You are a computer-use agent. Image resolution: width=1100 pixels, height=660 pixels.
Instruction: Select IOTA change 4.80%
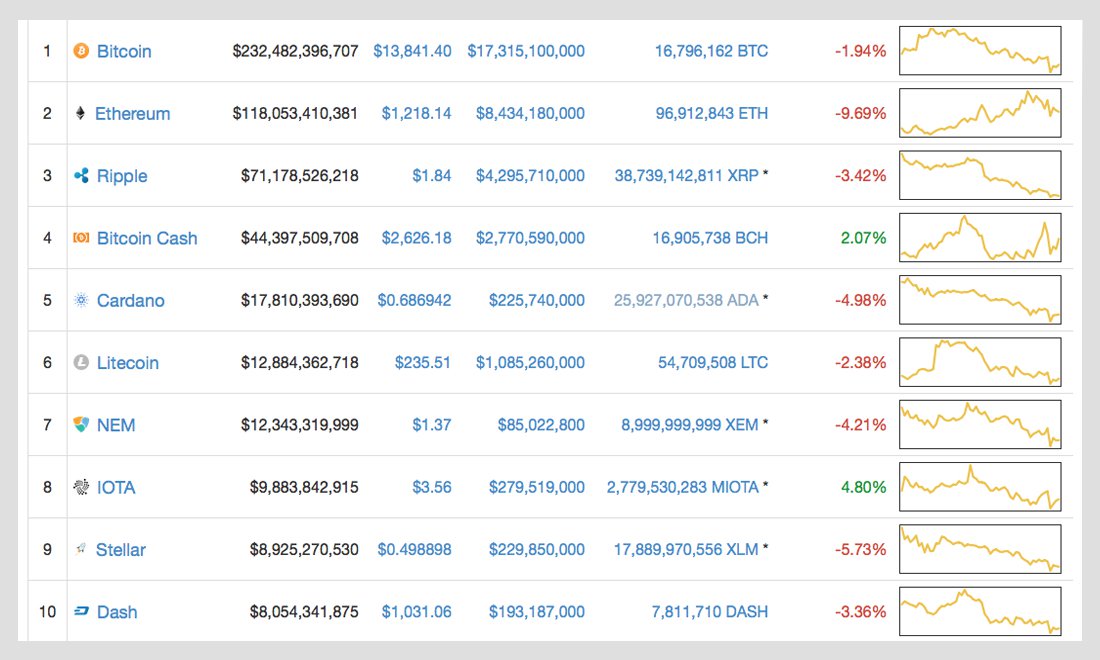[864, 487]
